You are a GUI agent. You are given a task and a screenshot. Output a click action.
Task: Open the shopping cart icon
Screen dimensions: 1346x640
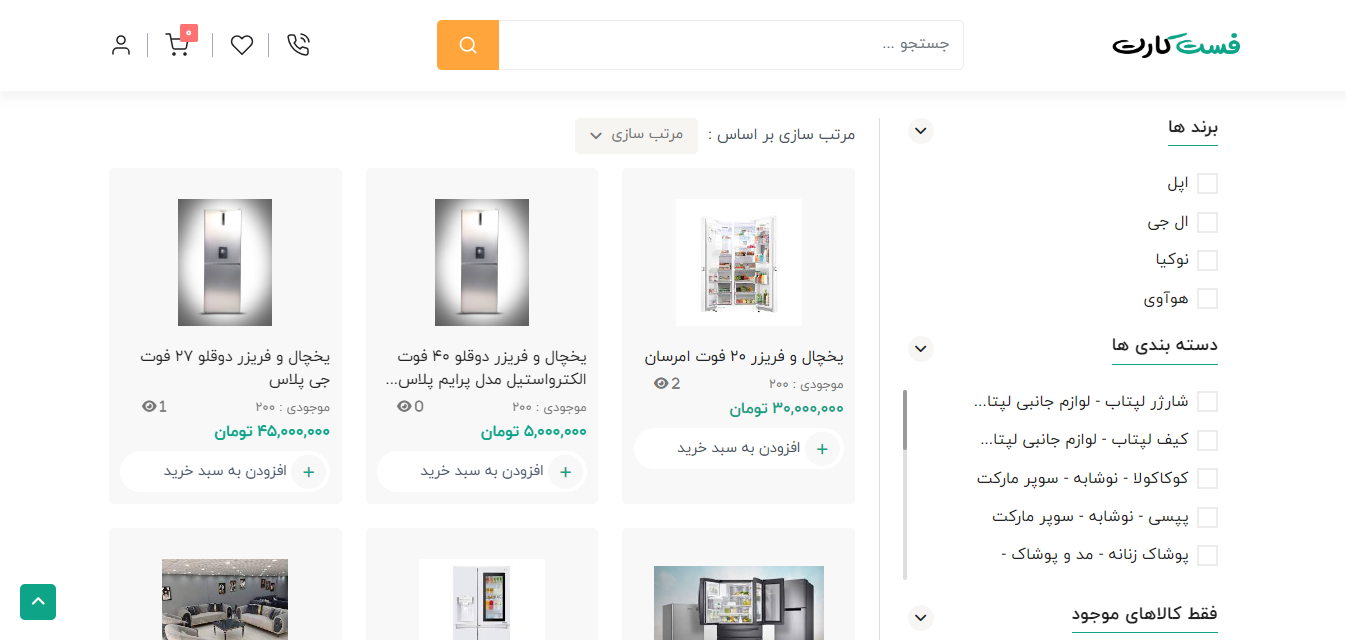177,45
